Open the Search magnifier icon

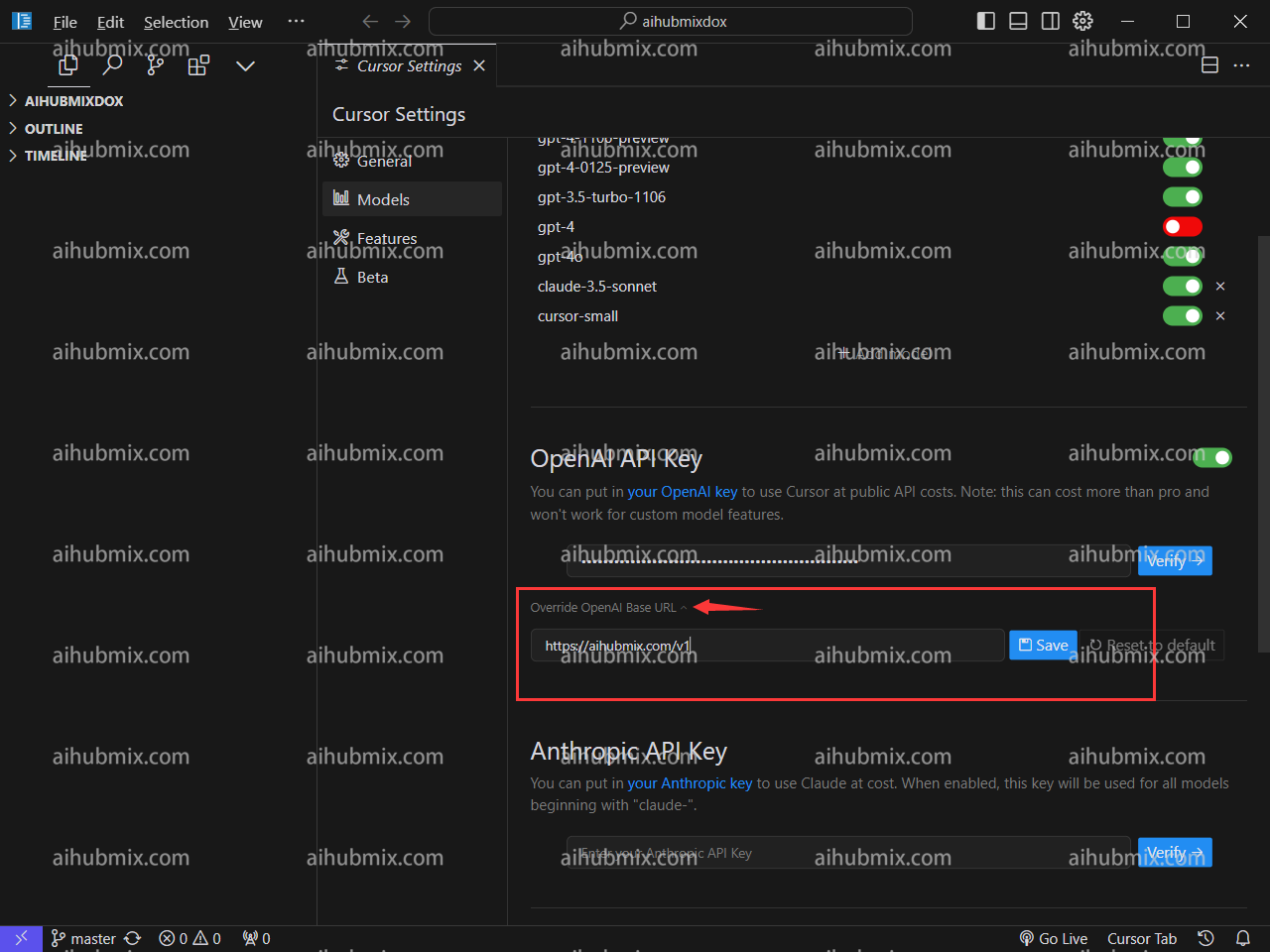pos(112,65)
